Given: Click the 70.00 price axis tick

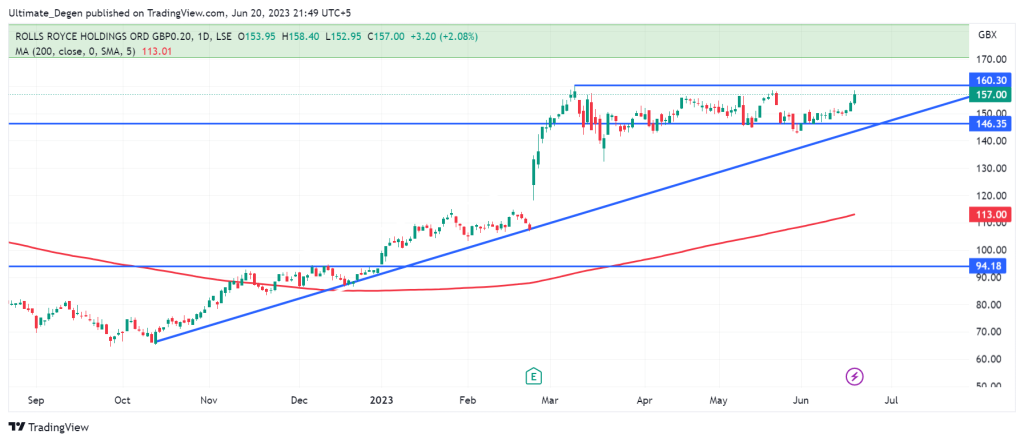Looking at the screenshot, I should point(991,332).
